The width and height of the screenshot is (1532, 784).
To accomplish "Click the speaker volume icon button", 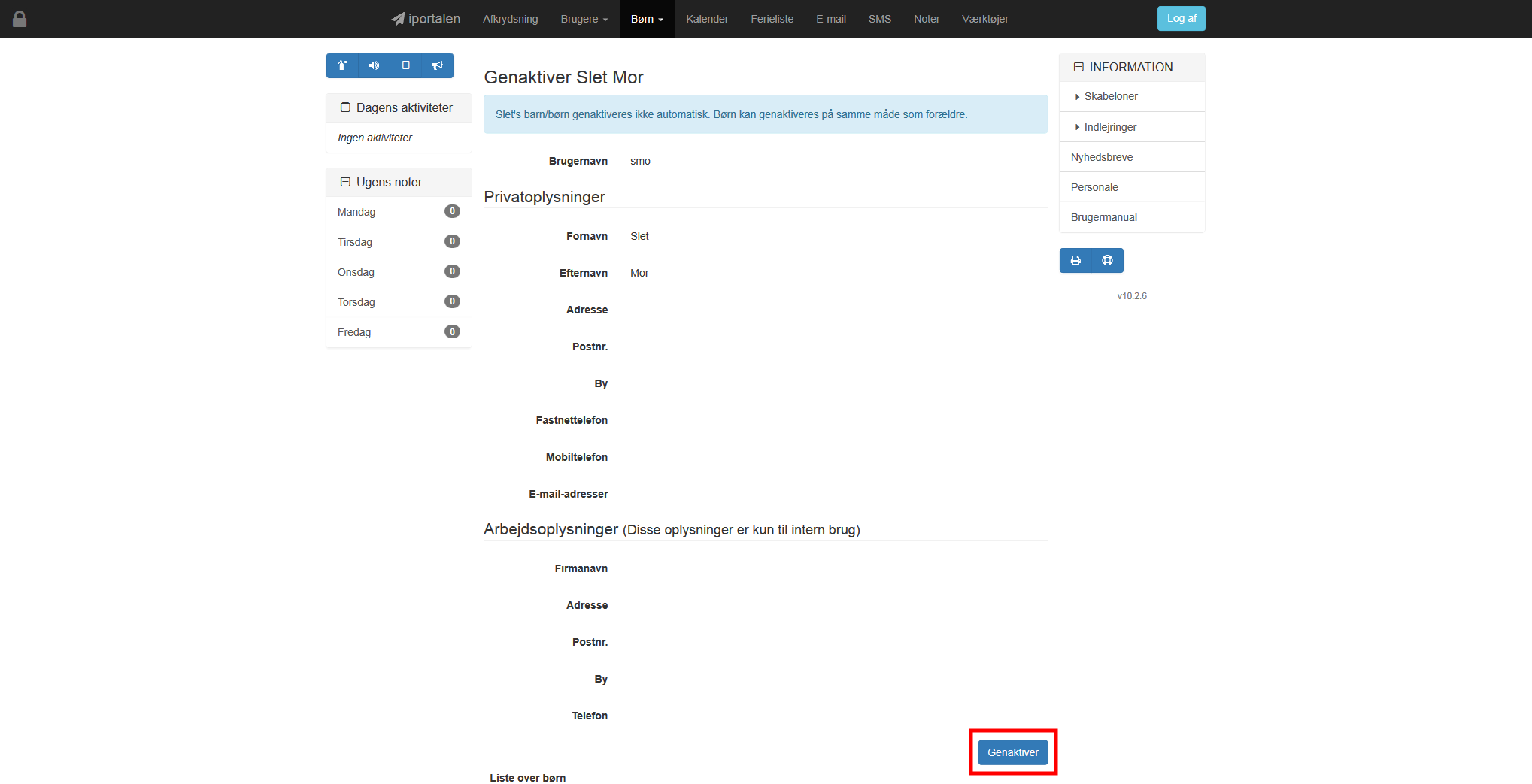I will pyautogui.click(x=374, y=65).
